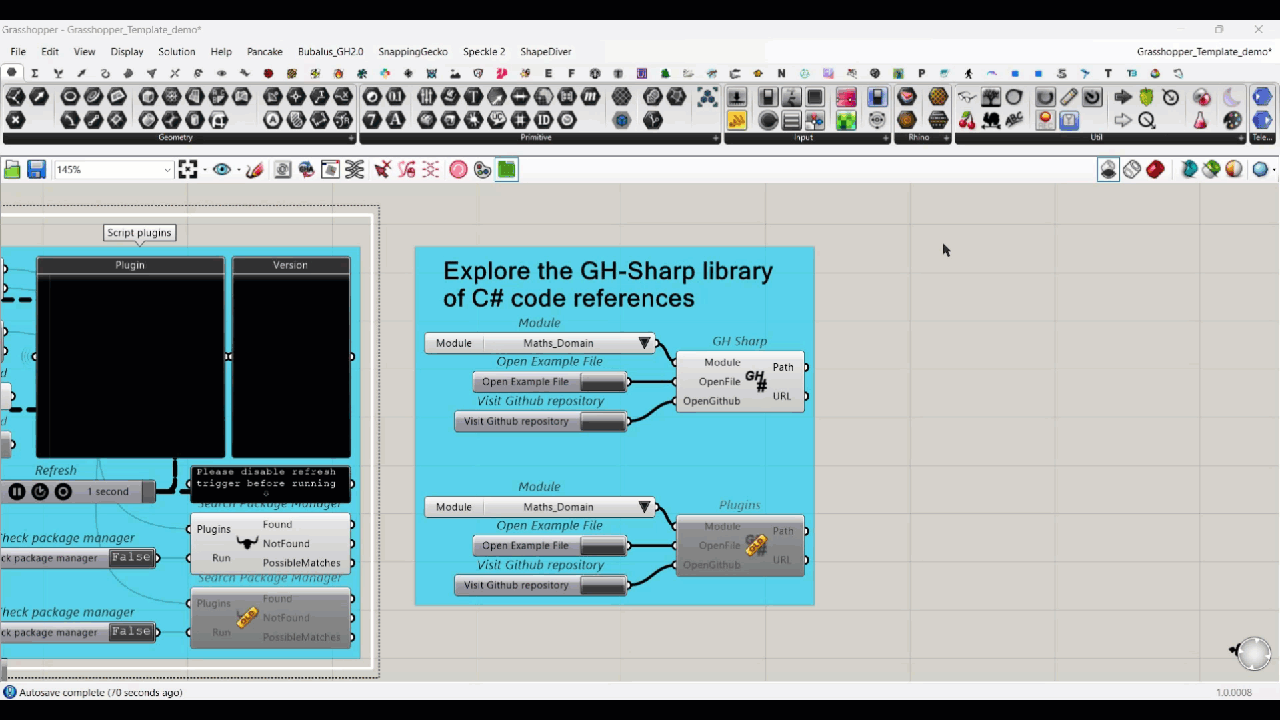
Task: Expand the Rhino panel with its plus
Action: (x=946, y=138)
